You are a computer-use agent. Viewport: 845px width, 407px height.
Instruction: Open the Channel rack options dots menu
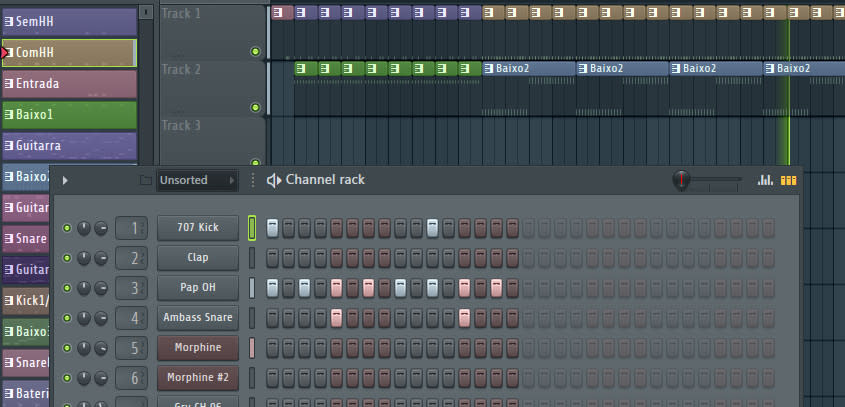253,180
